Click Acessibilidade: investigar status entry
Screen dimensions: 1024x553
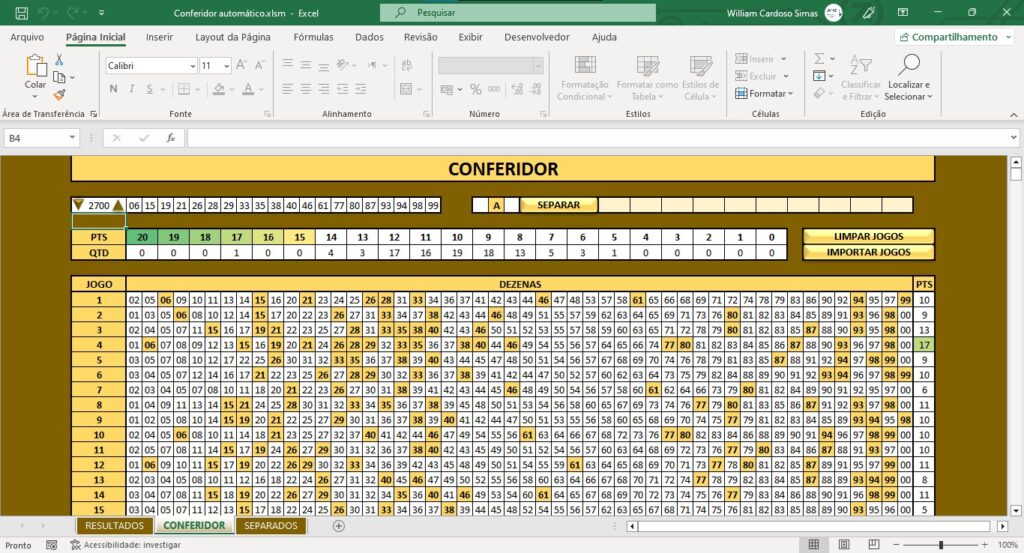coord(125,545)
